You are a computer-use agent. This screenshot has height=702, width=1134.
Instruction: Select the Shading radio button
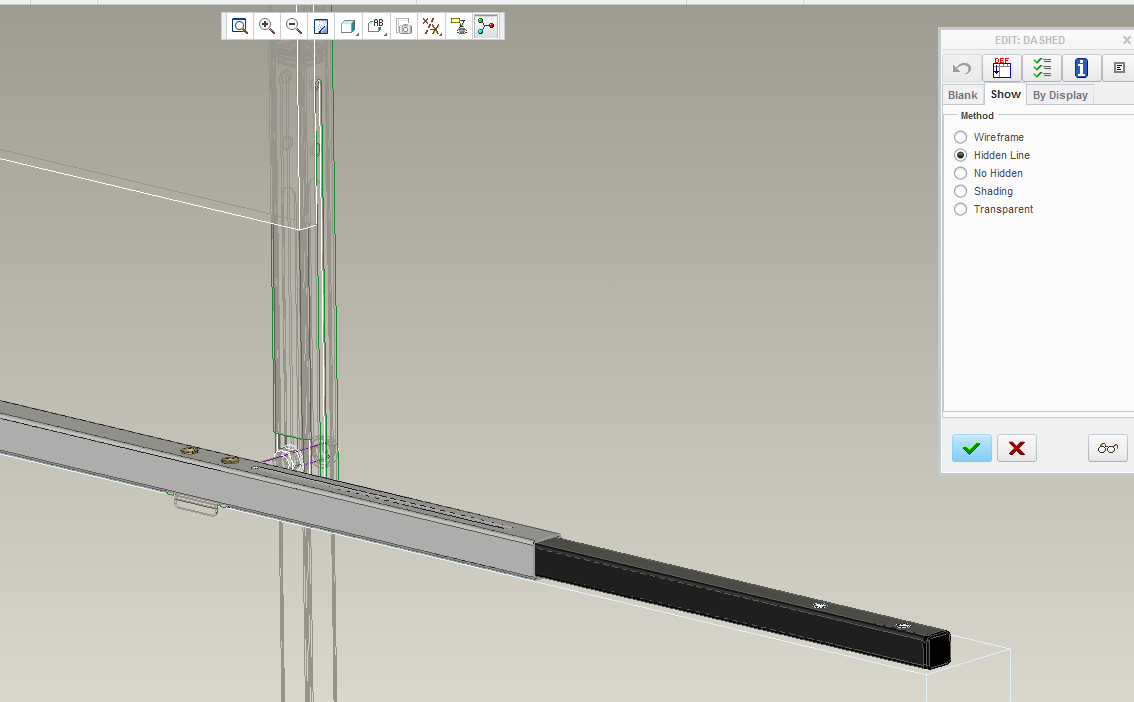pyautogui.click(x=960, y=192)
